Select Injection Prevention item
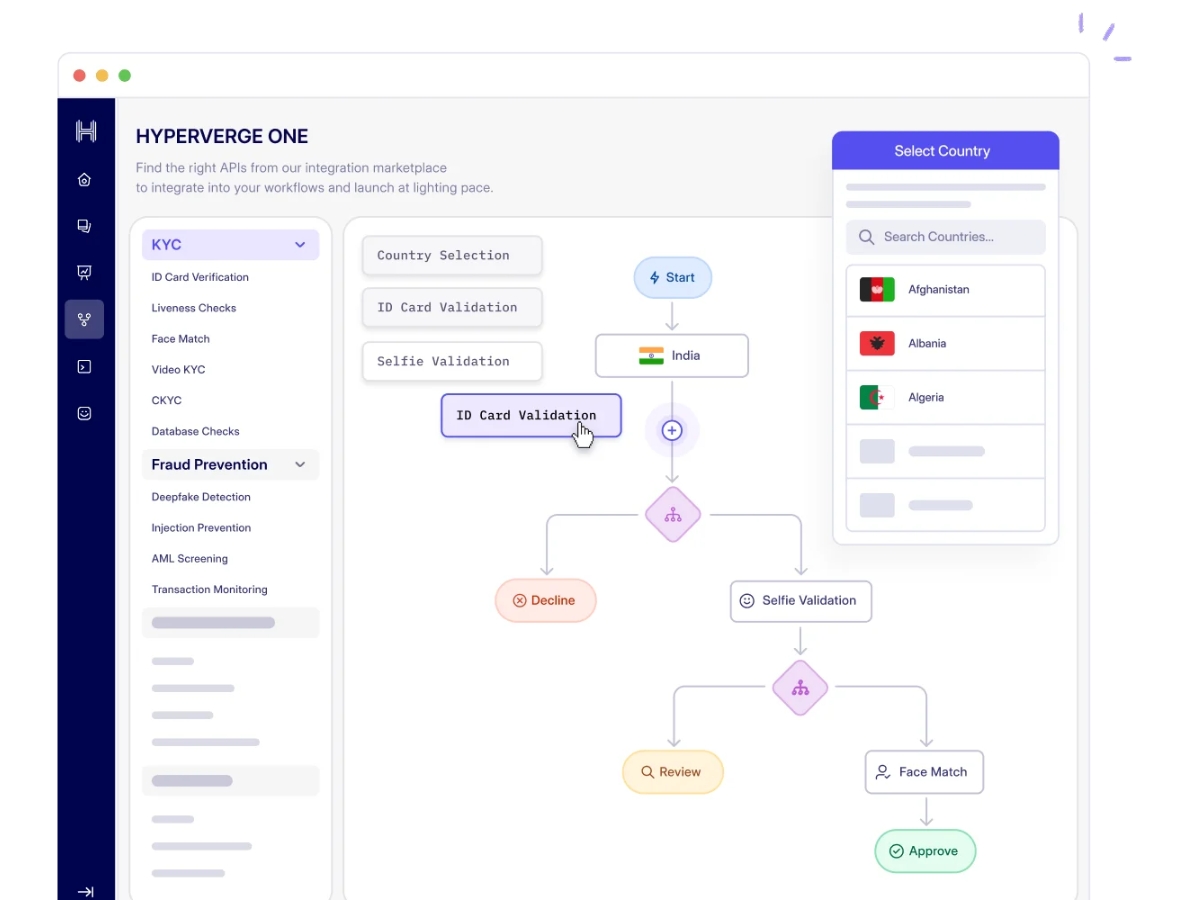Viewport: 1200px width, 900px height. [x=201, y=528]
